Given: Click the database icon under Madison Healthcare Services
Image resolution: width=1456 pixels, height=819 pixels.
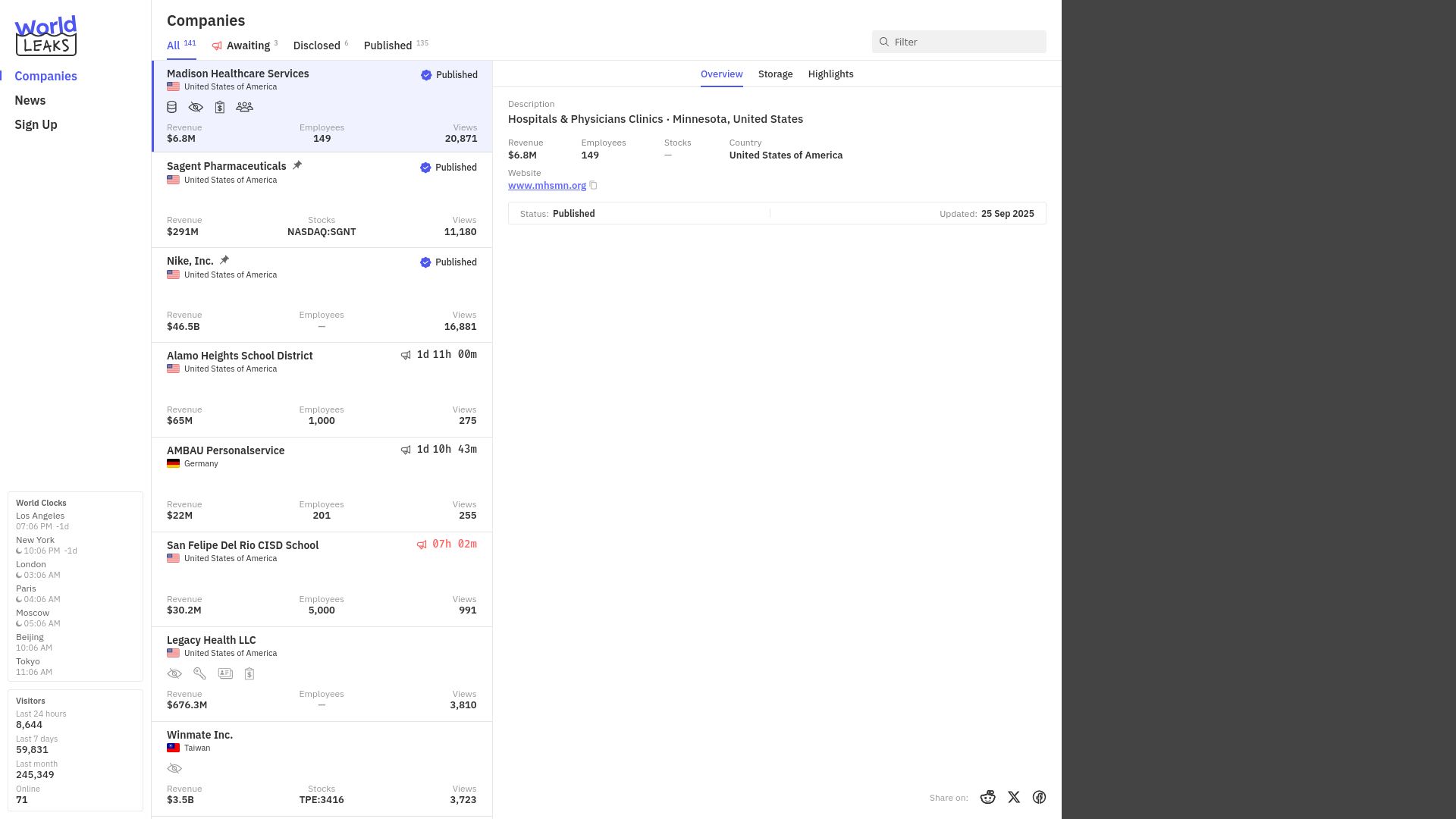Looking at the screenshot, I should coord(172,107).
